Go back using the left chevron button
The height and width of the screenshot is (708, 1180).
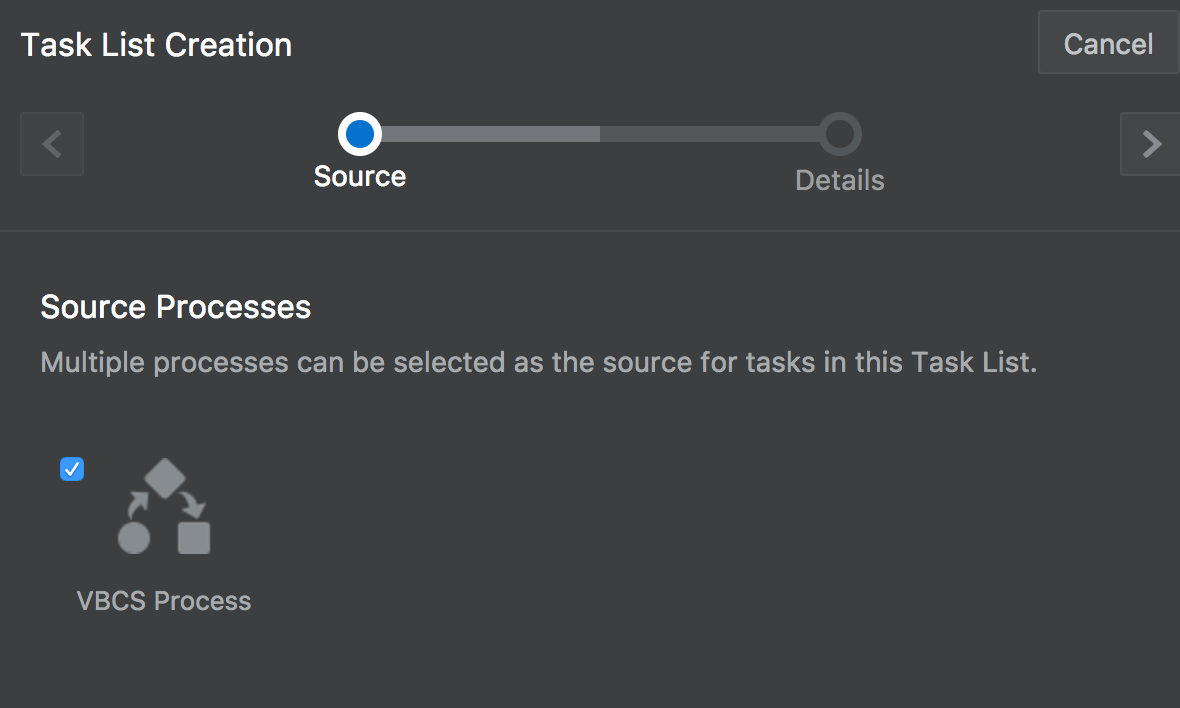[52, 144]
